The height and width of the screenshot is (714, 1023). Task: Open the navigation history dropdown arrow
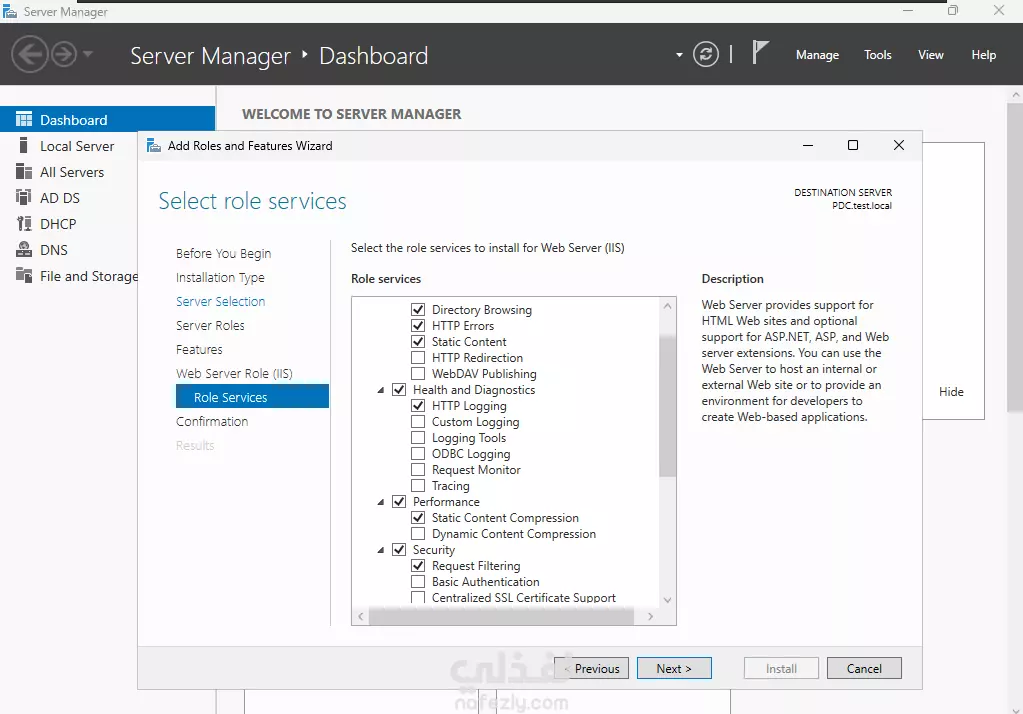[x=87, y=54]
